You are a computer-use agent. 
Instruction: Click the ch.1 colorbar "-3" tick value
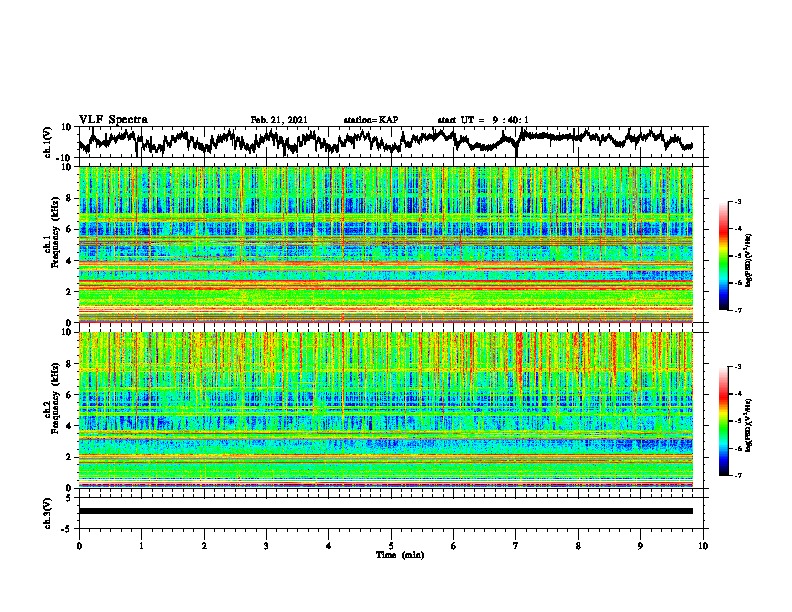(737, 201)
